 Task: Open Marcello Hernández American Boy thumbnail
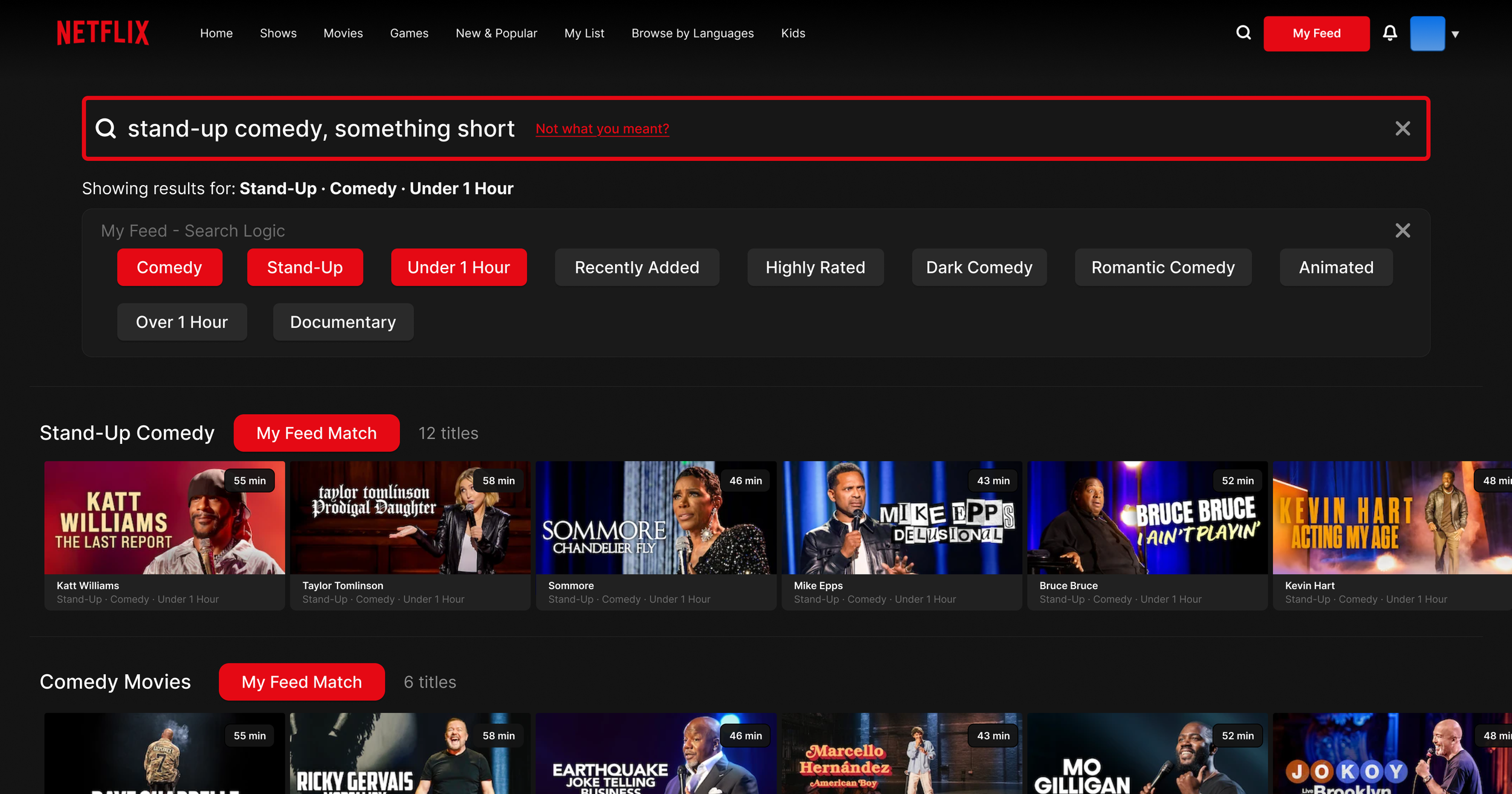[x=902, y=753]
